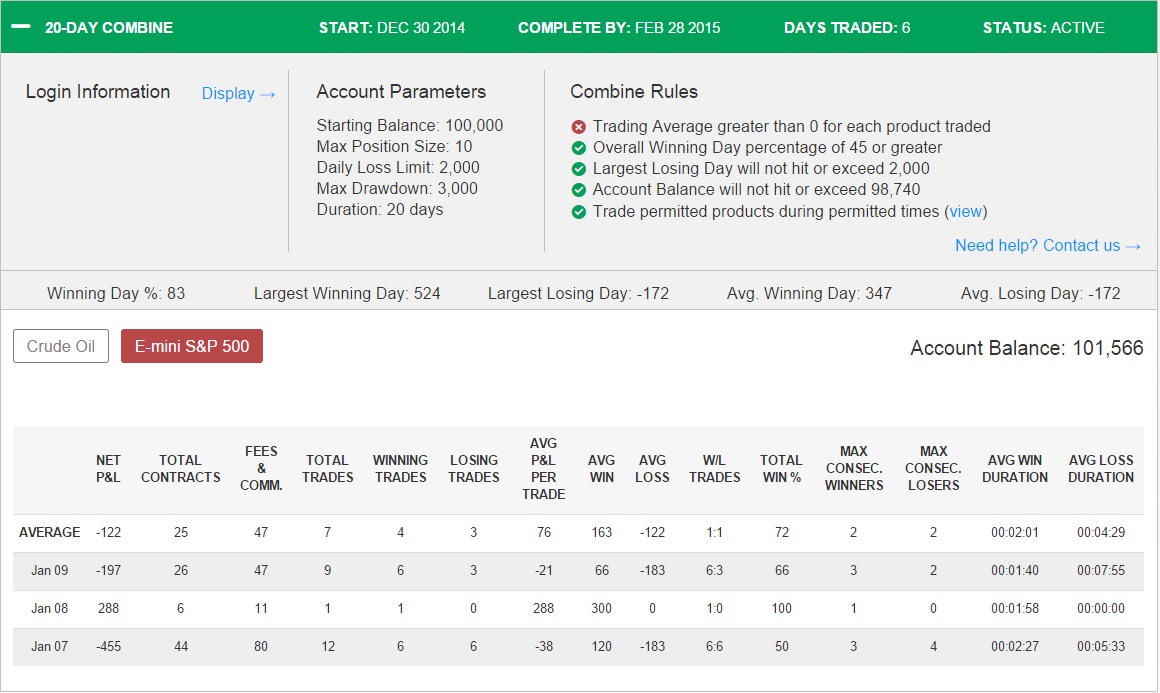This screenshot has height=693, width=1160.
Task: Click AVERAGE avg loss duration 00:04:29
Action: pos(1101,533)
